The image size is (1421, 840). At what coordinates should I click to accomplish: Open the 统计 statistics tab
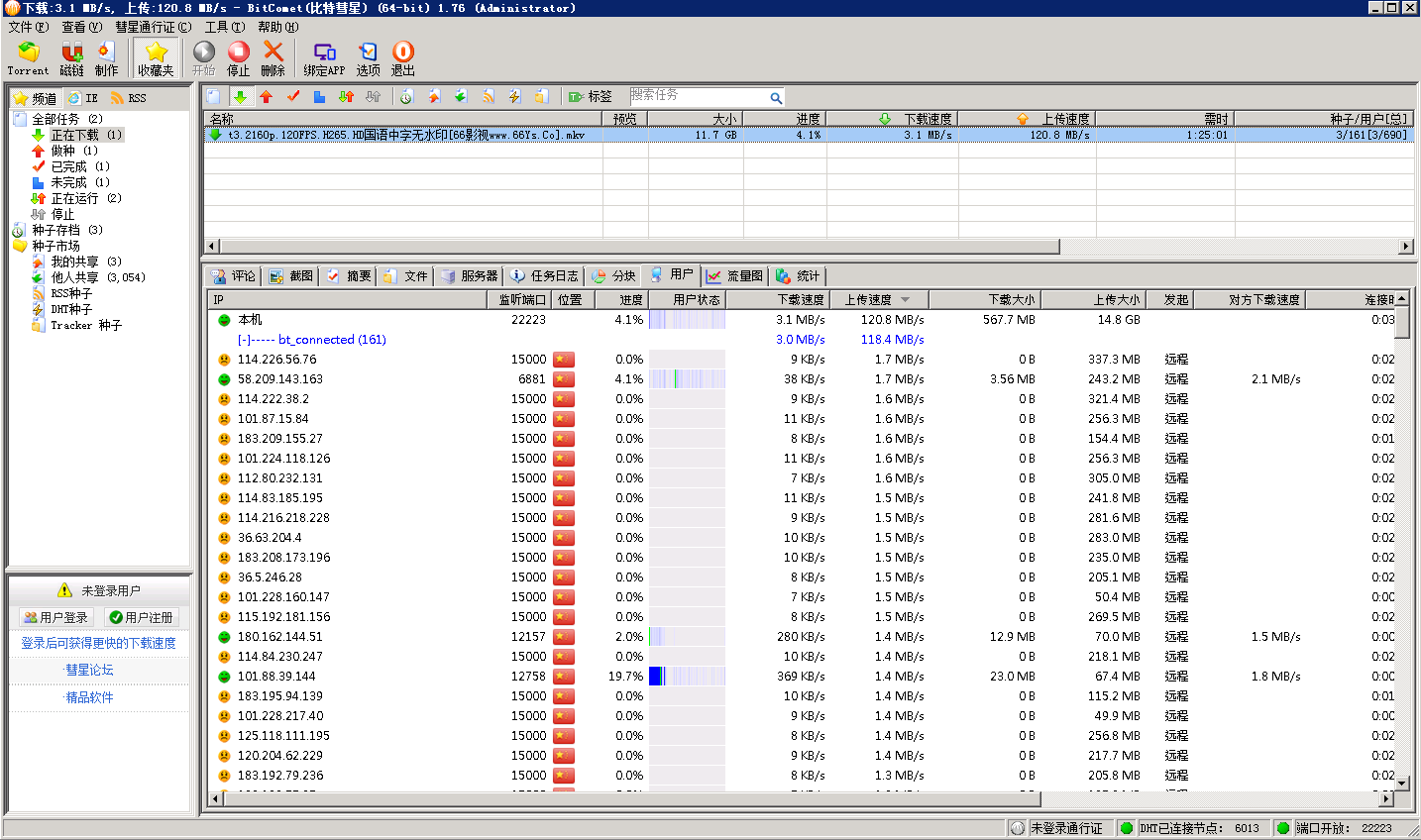tap(799, 276)
